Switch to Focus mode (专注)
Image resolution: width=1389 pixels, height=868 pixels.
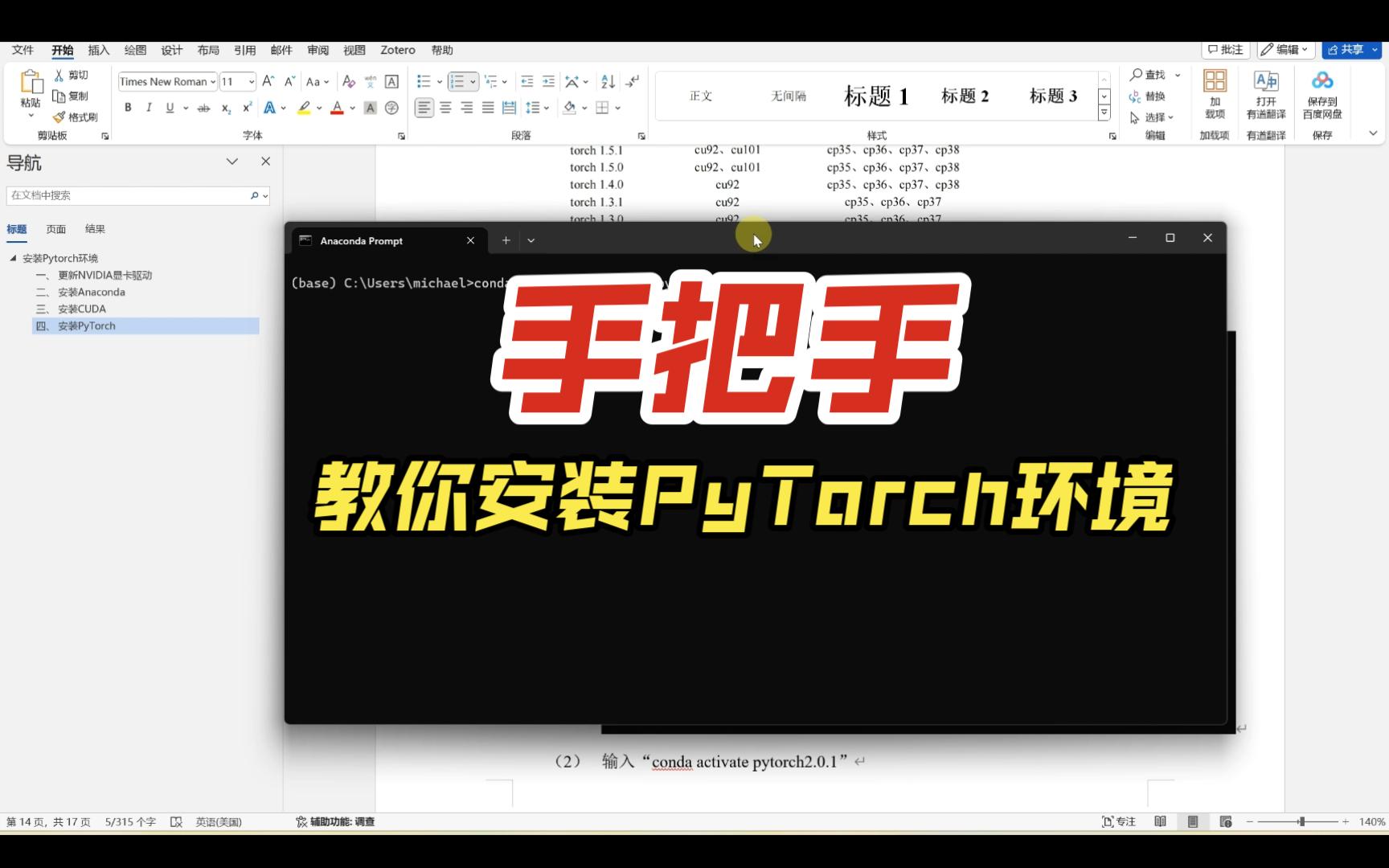[1119, 821]
